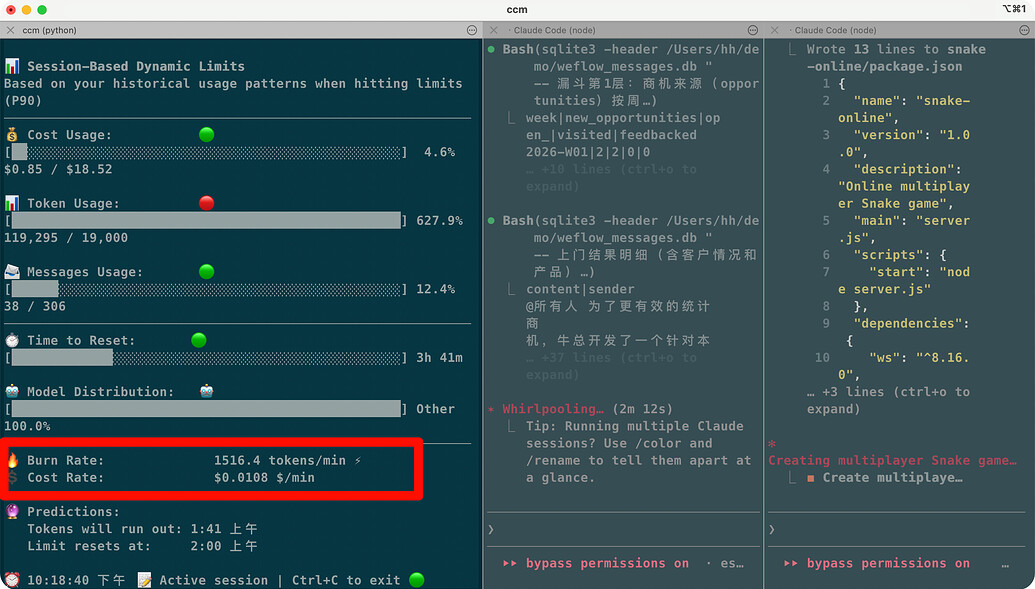Expand the hidden +37 lines output
The image size is (1035, 589).
(x=611, y=366)
